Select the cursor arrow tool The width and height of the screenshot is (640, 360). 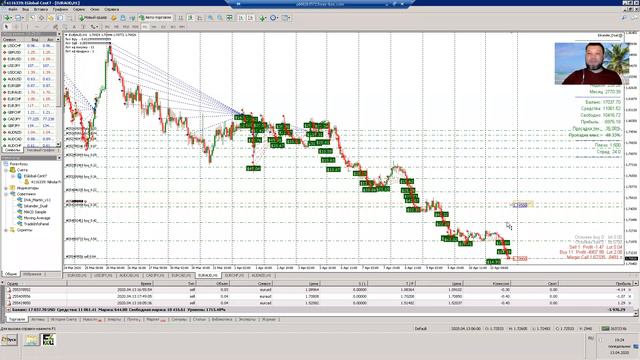coord(7,27)
